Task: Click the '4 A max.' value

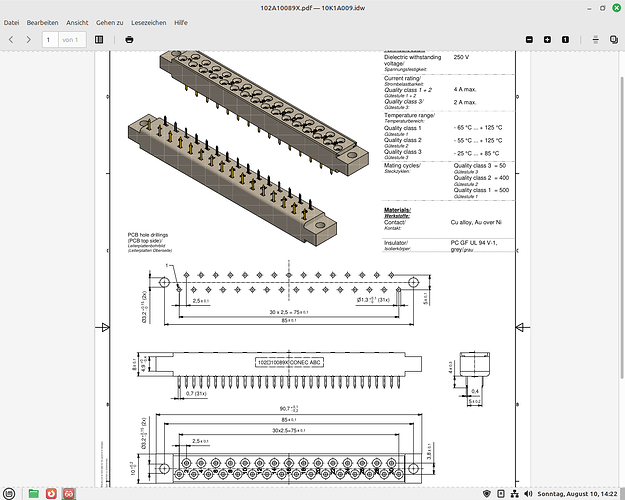Action: click(465, 89)
